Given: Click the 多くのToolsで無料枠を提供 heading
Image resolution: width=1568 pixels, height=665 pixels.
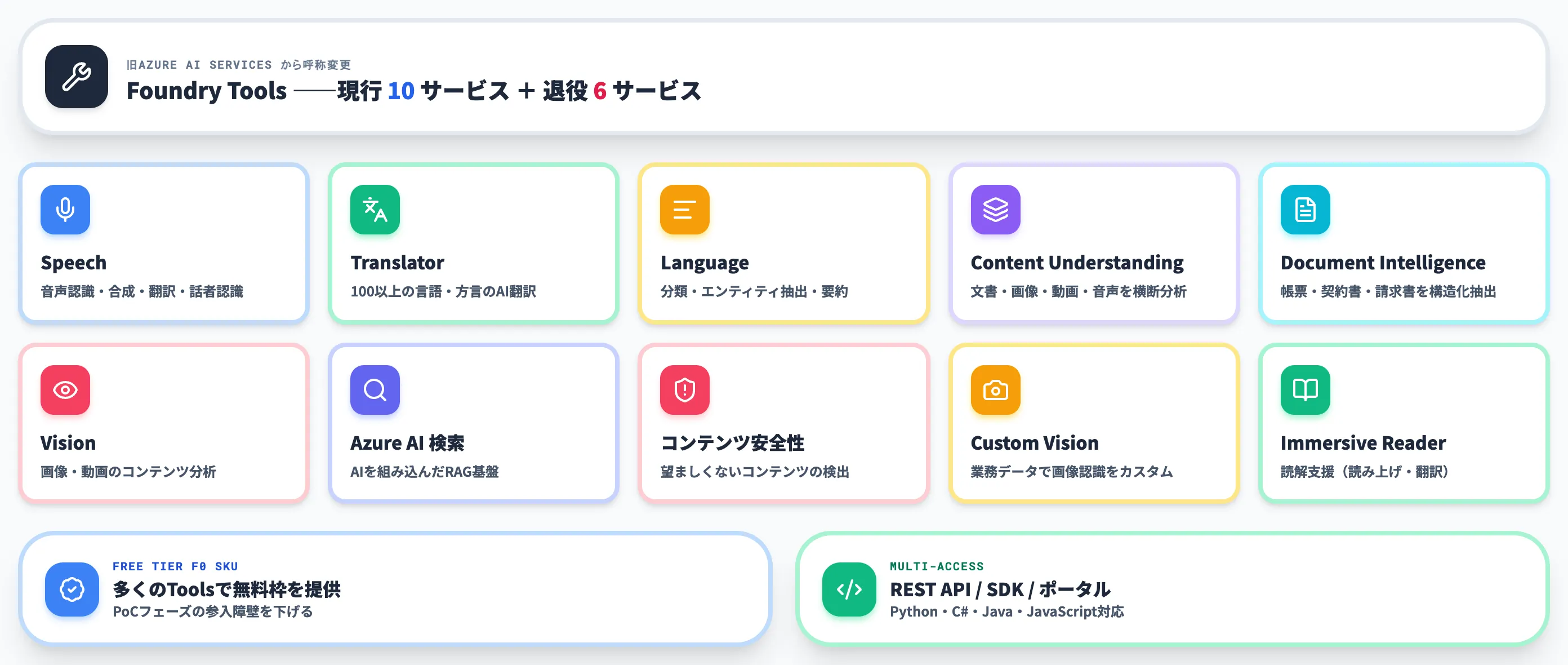Looking at the screenshot, I should point(226,589).
